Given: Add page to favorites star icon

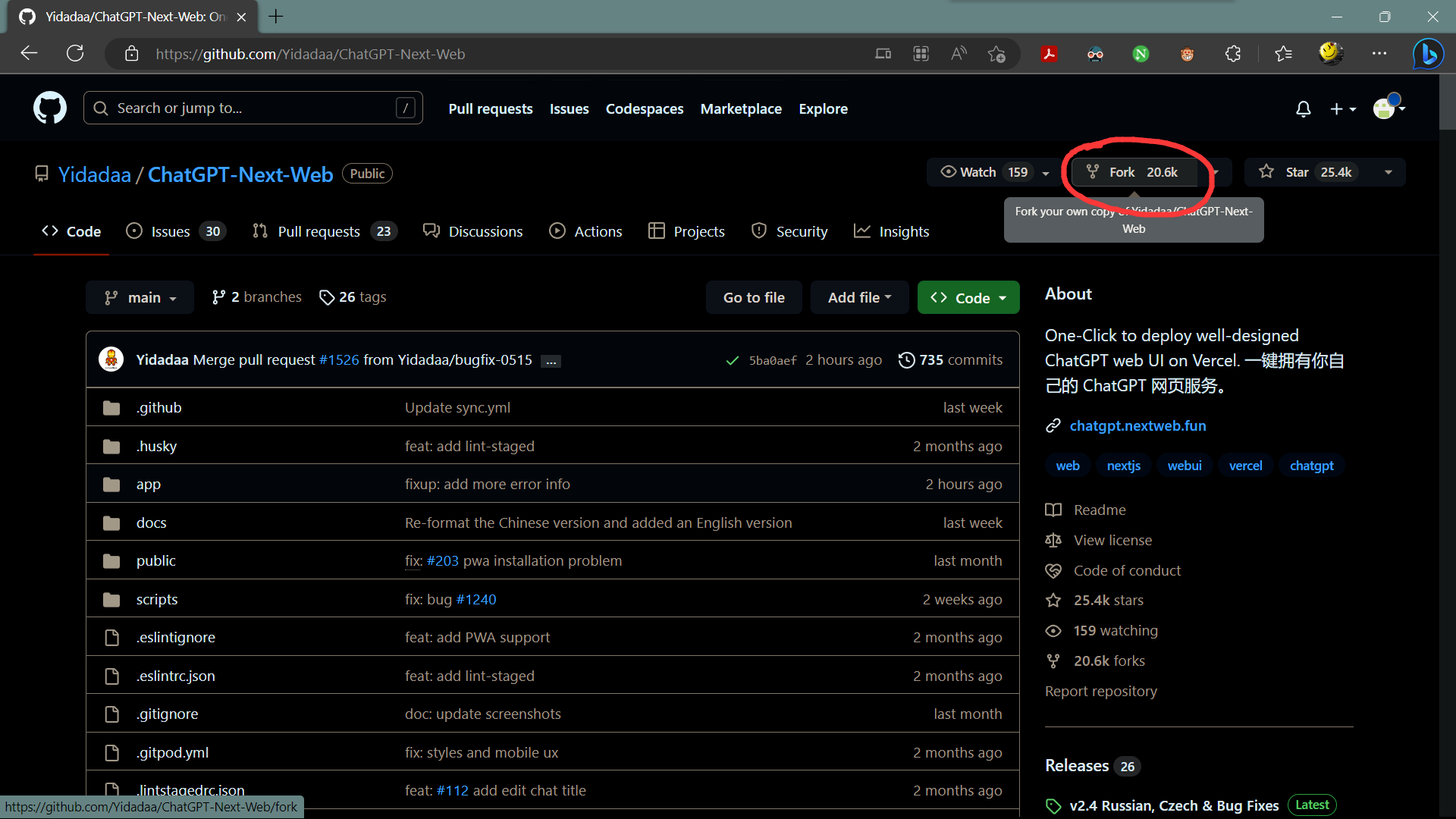Looking at the screenshot, I should click(x=996, y=54).
